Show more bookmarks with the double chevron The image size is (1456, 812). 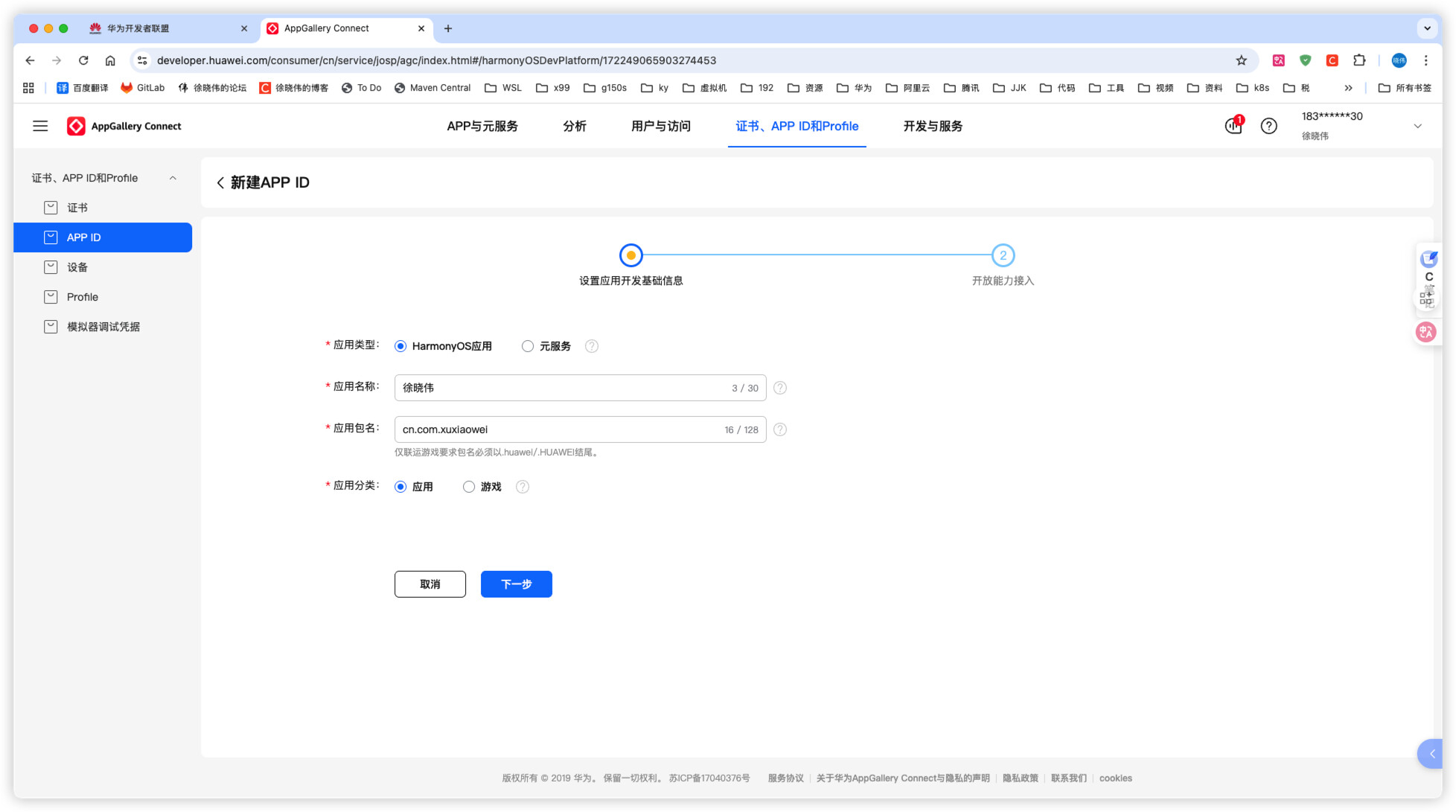coord(1348,88)
